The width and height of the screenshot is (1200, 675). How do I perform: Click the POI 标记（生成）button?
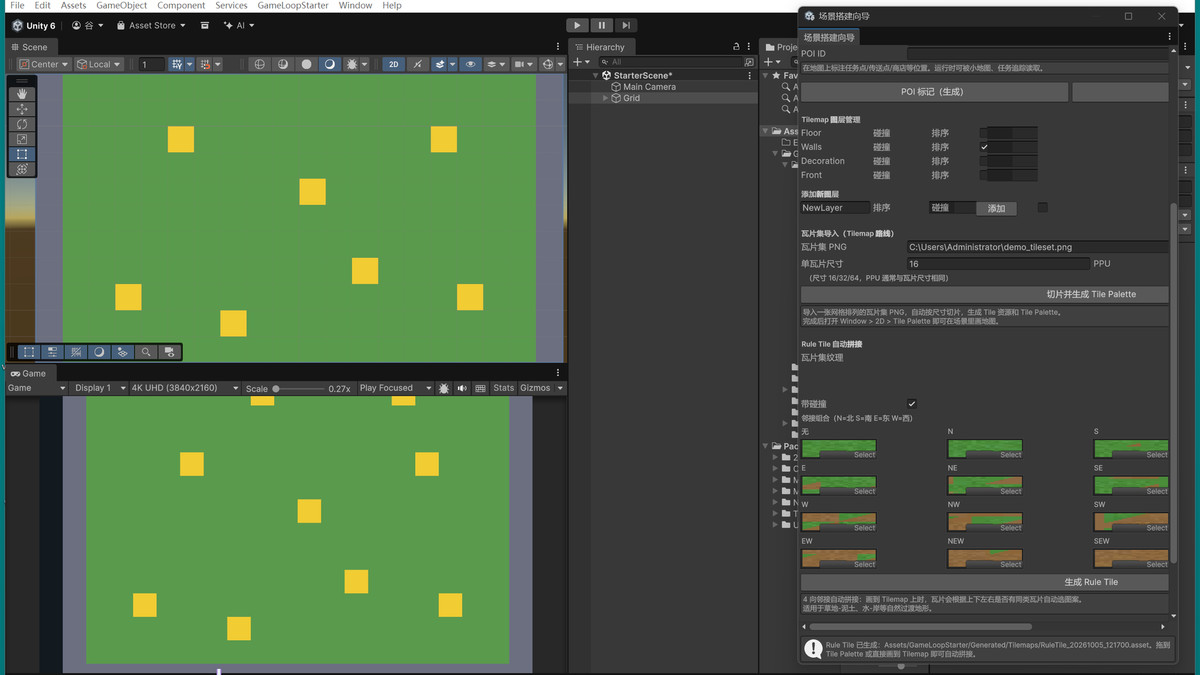pyautogui.click(x=935, y=92)
